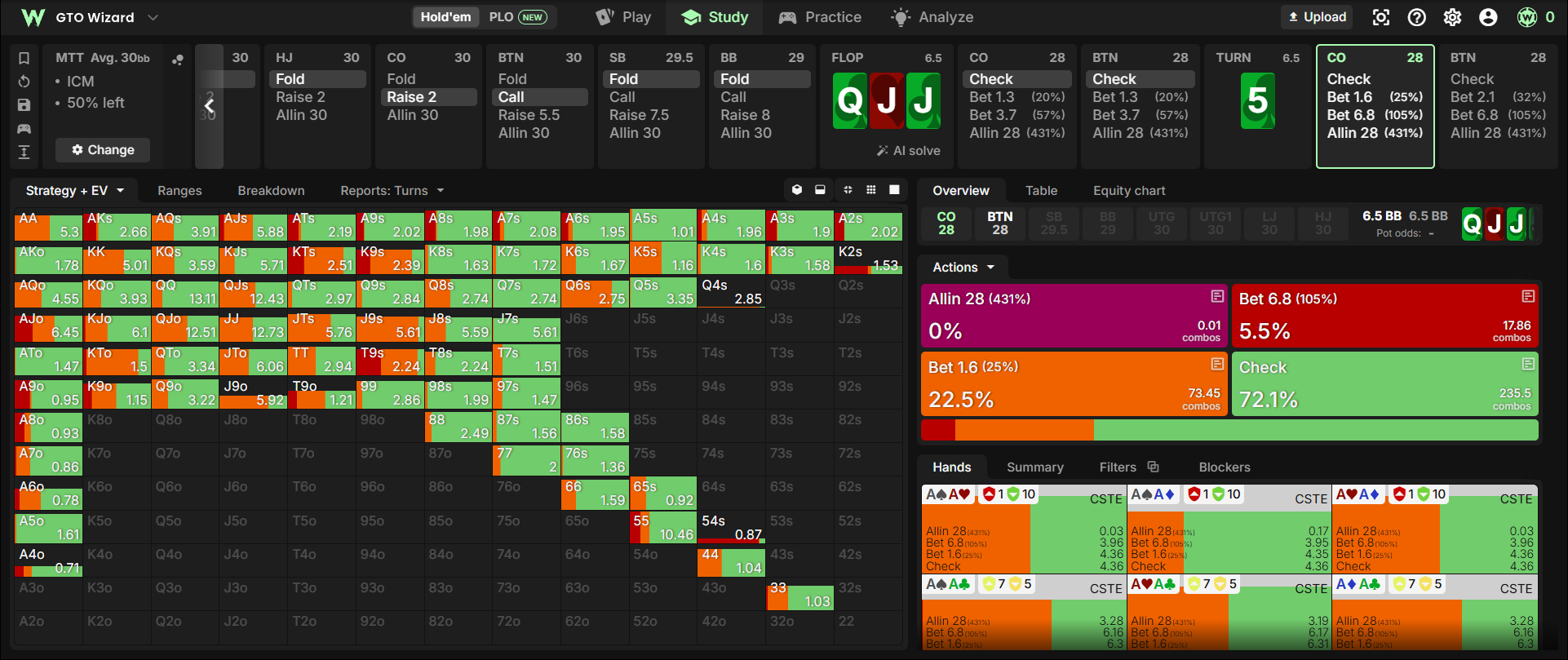Select the BTN 28 position button
Viewport: 1568px width, 660px height.
click(x=1000, y=224)
